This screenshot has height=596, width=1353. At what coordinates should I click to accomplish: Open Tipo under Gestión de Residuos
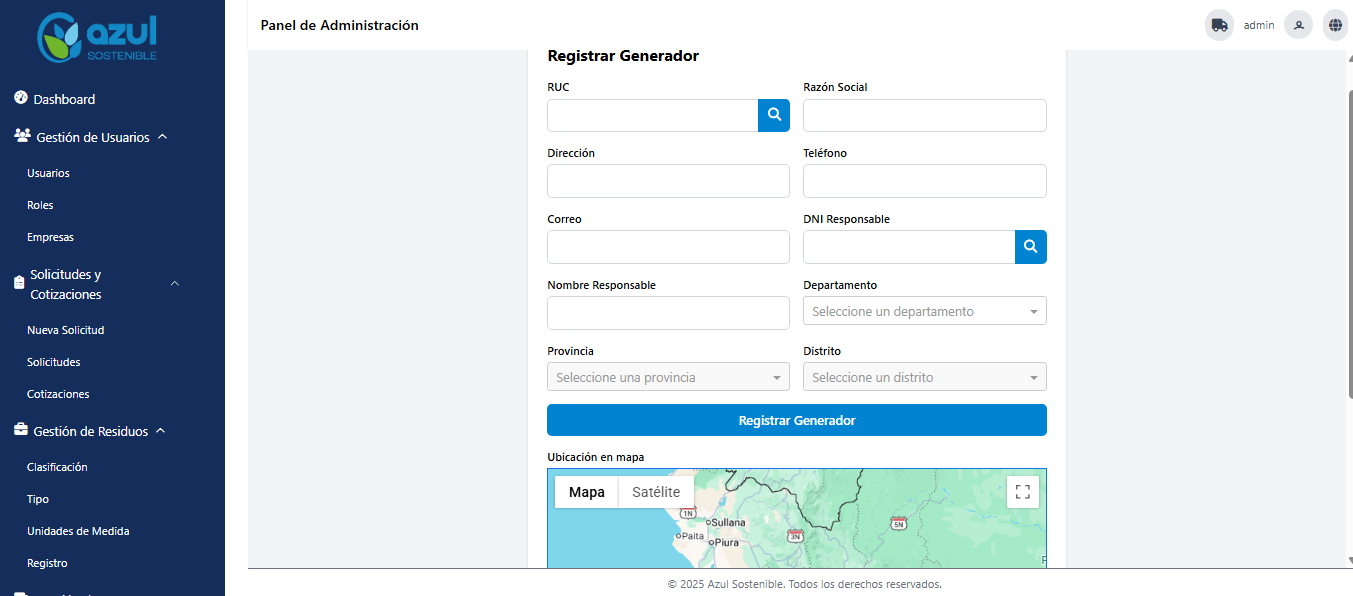tap(38, 499)
